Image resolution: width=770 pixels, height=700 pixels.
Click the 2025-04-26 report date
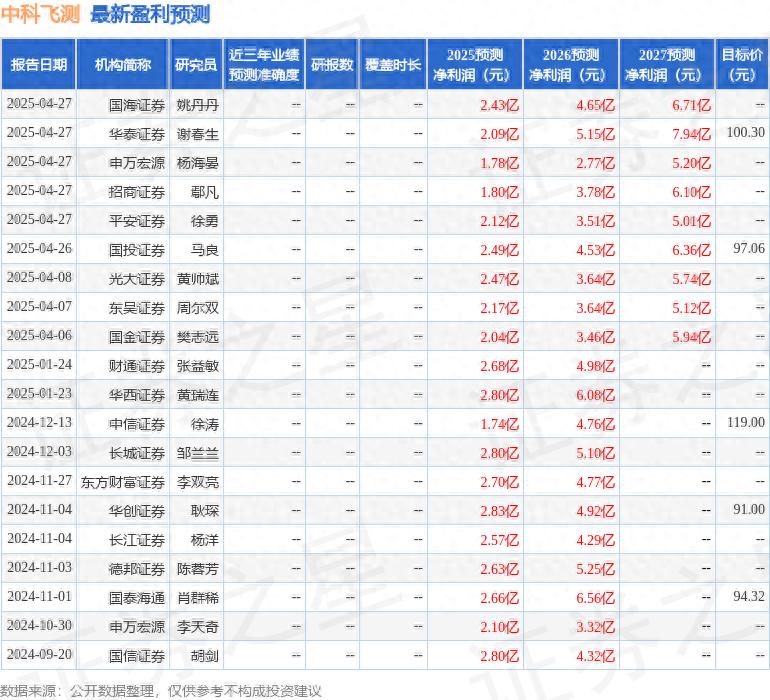[x=39, y=248]
